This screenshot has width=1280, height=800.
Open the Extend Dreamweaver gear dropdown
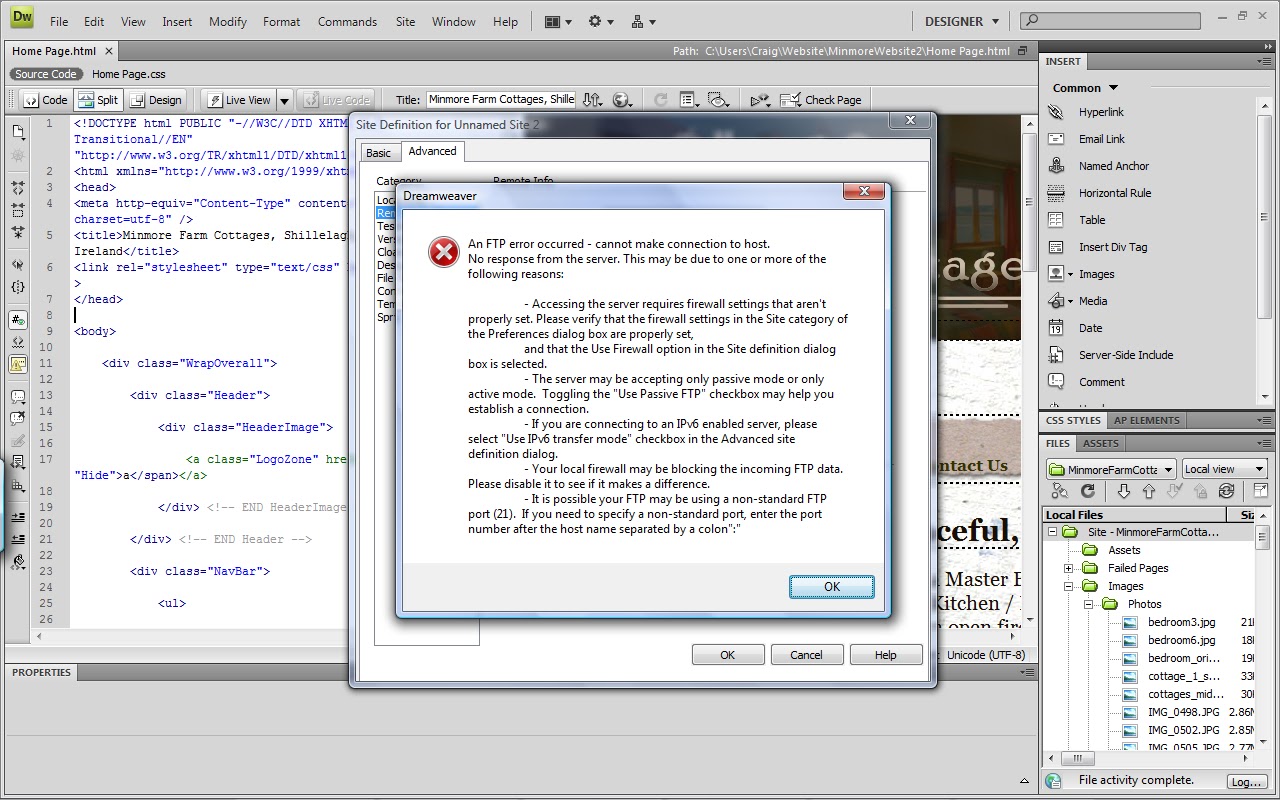(600, 21)
